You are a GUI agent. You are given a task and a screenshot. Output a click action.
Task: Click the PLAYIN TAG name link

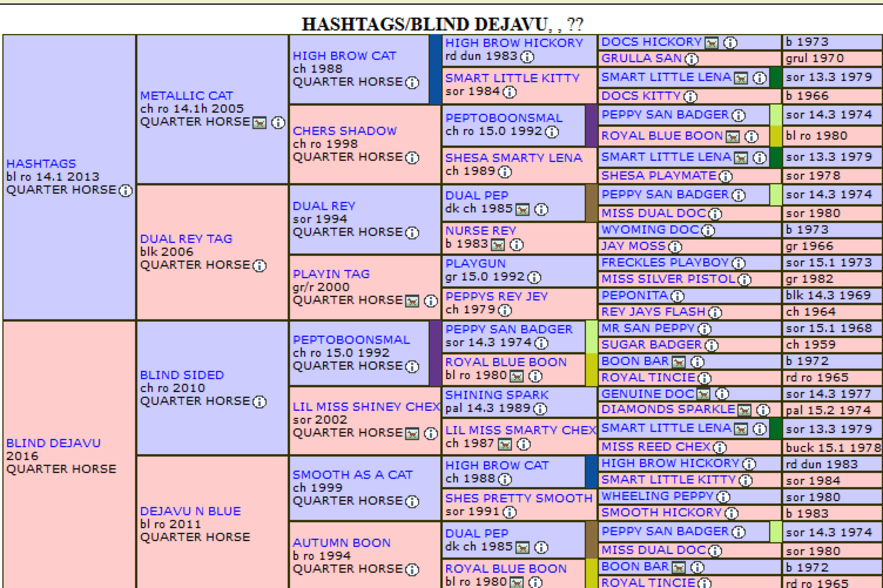click(331, 274)
